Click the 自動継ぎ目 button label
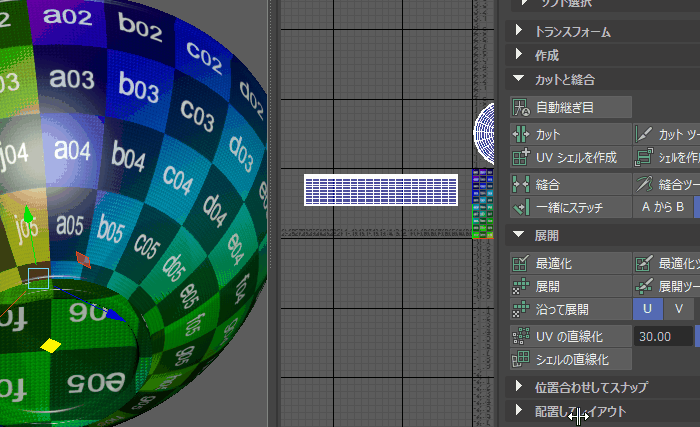Image resolution: width=700 pixels, height=427 pixels. [x=564, y=108]
